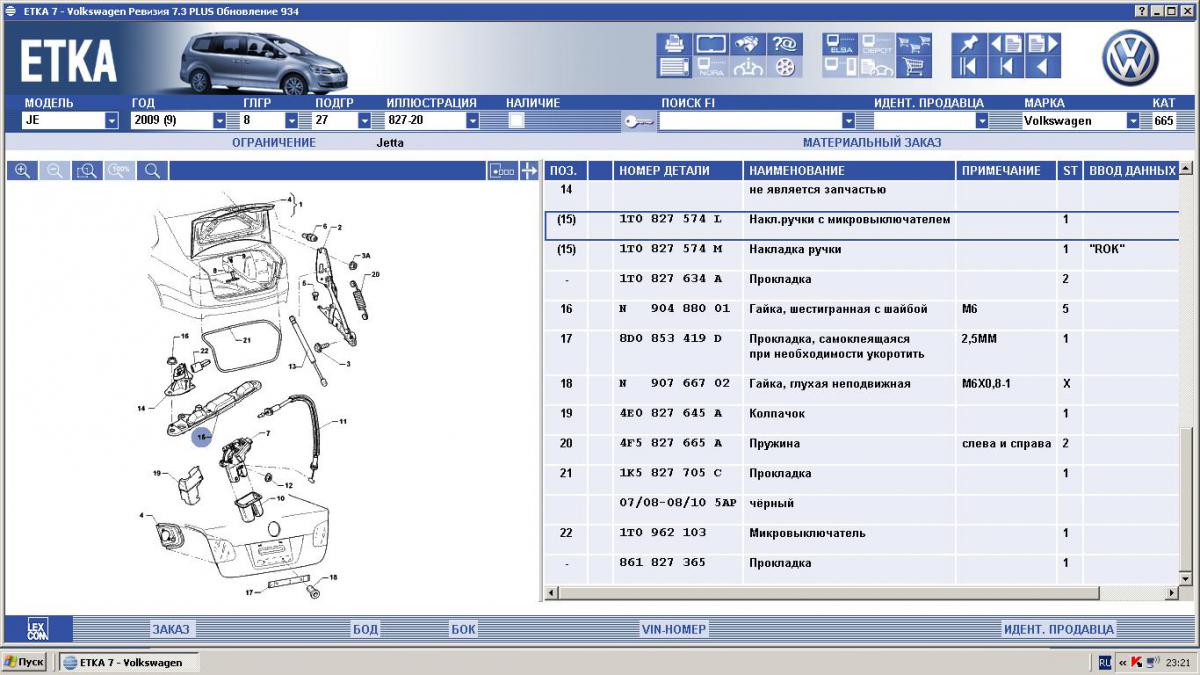Click ETKA 7 - Volkswagen taskbar item
Image resolution: width=1200 pixels, height=675 pixels.
point(127,662)
